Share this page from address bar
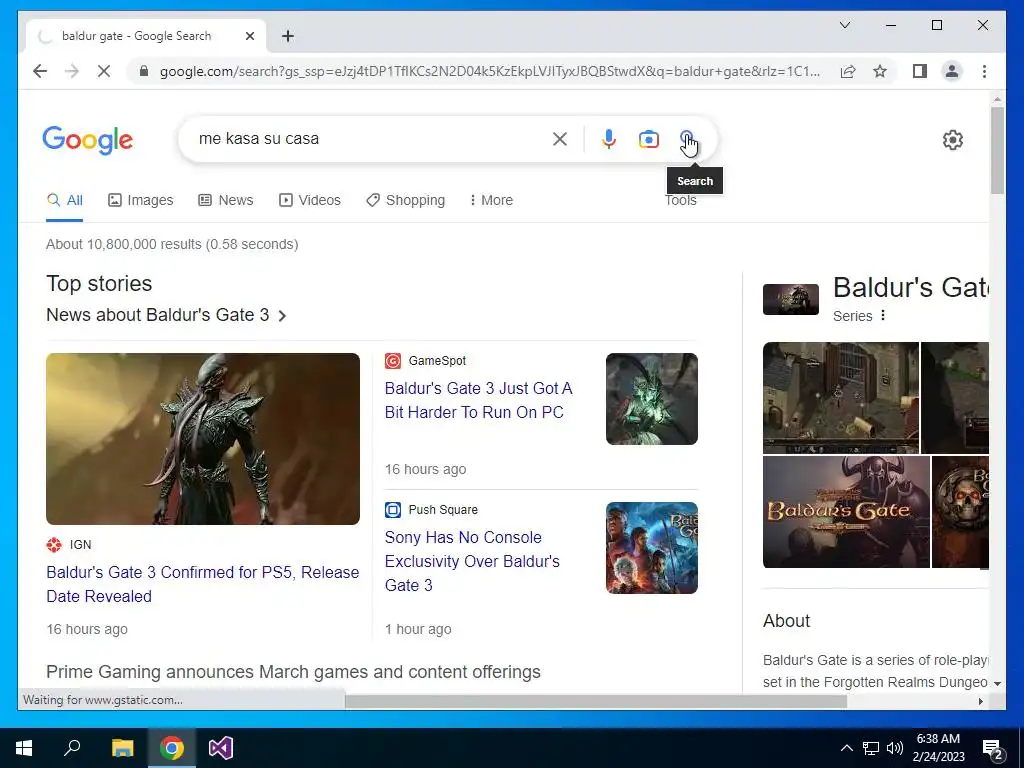The image size is (1024, 768). tap(848, 71)
